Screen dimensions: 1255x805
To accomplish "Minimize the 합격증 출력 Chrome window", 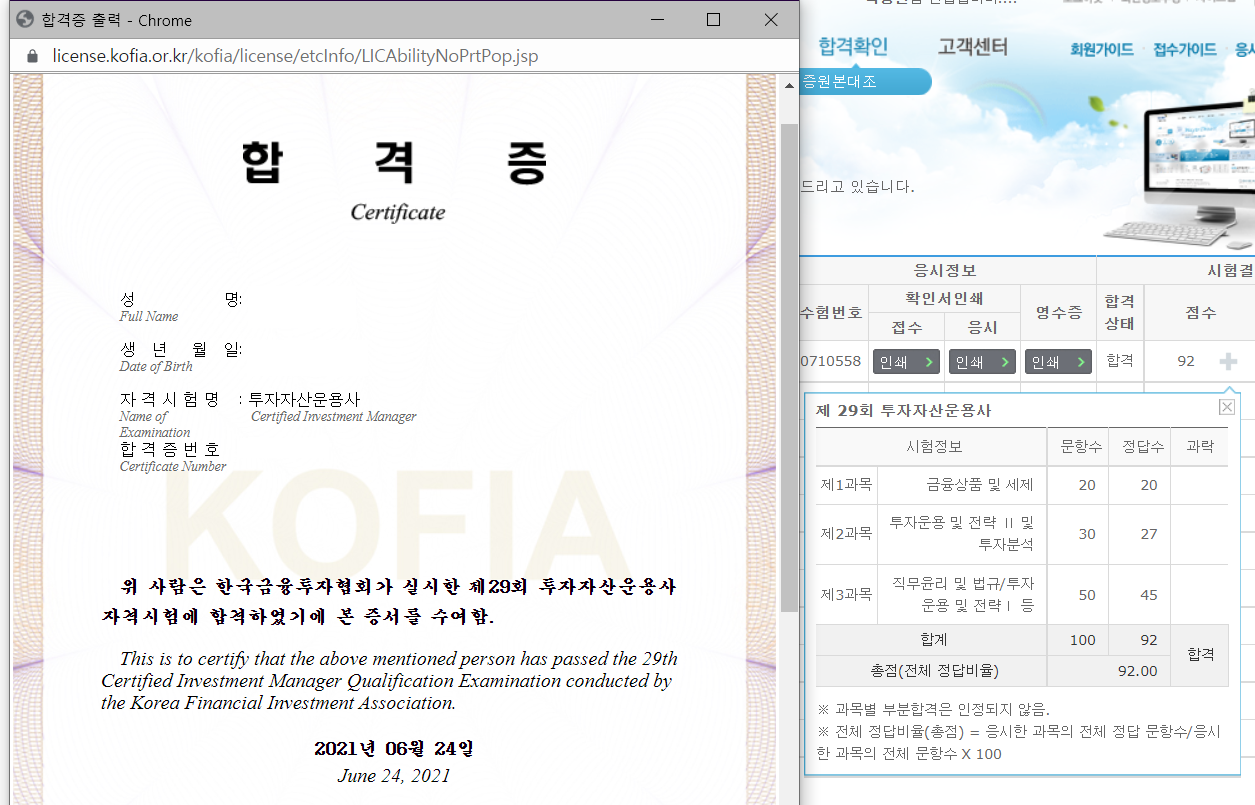I will [657, 19].
